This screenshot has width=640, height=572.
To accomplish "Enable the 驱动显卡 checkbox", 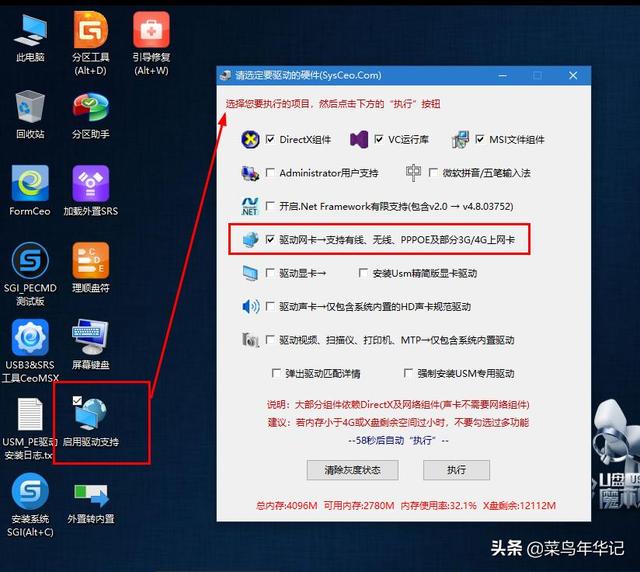I will coord(270,273).
